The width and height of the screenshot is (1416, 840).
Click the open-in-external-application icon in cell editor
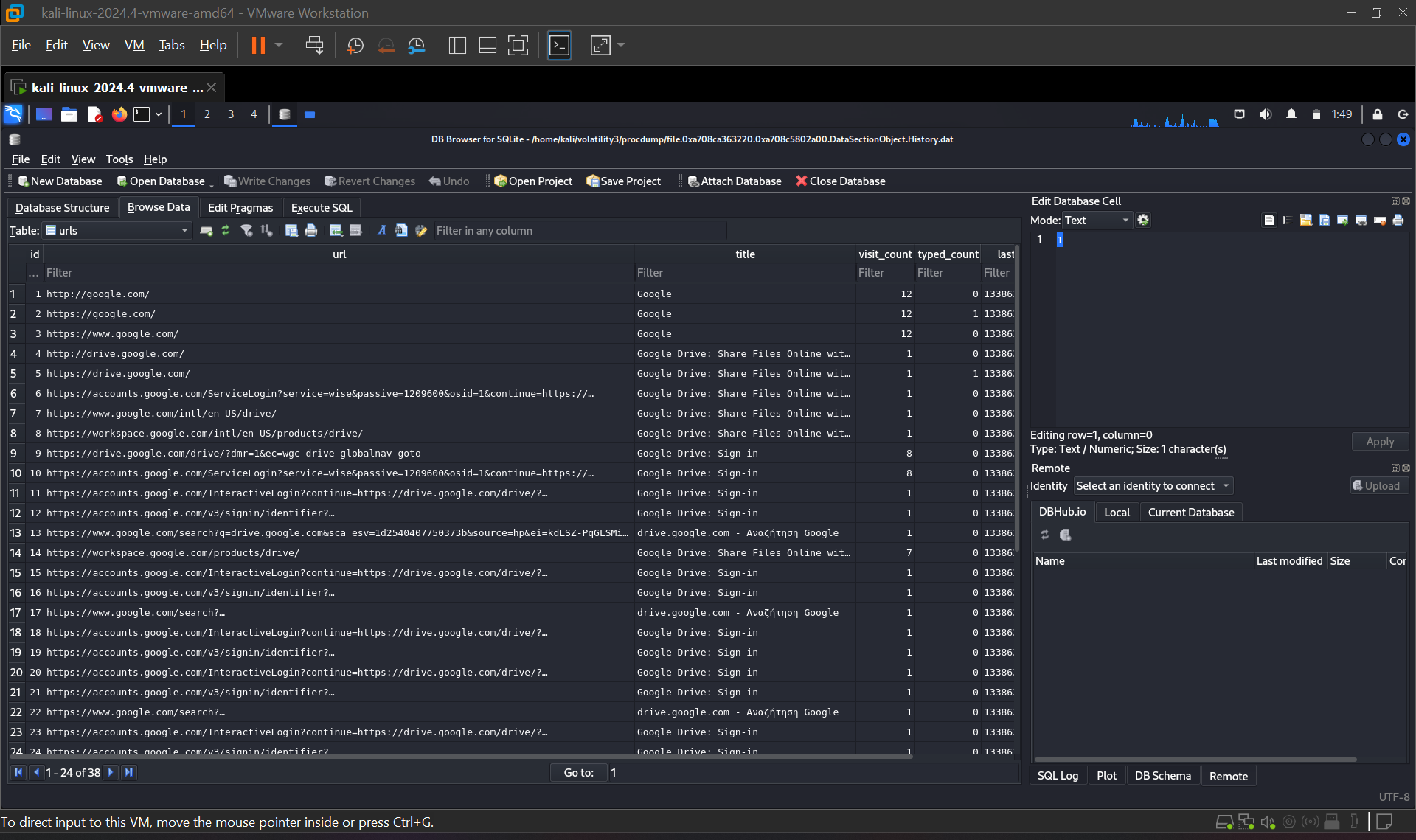1342,220
